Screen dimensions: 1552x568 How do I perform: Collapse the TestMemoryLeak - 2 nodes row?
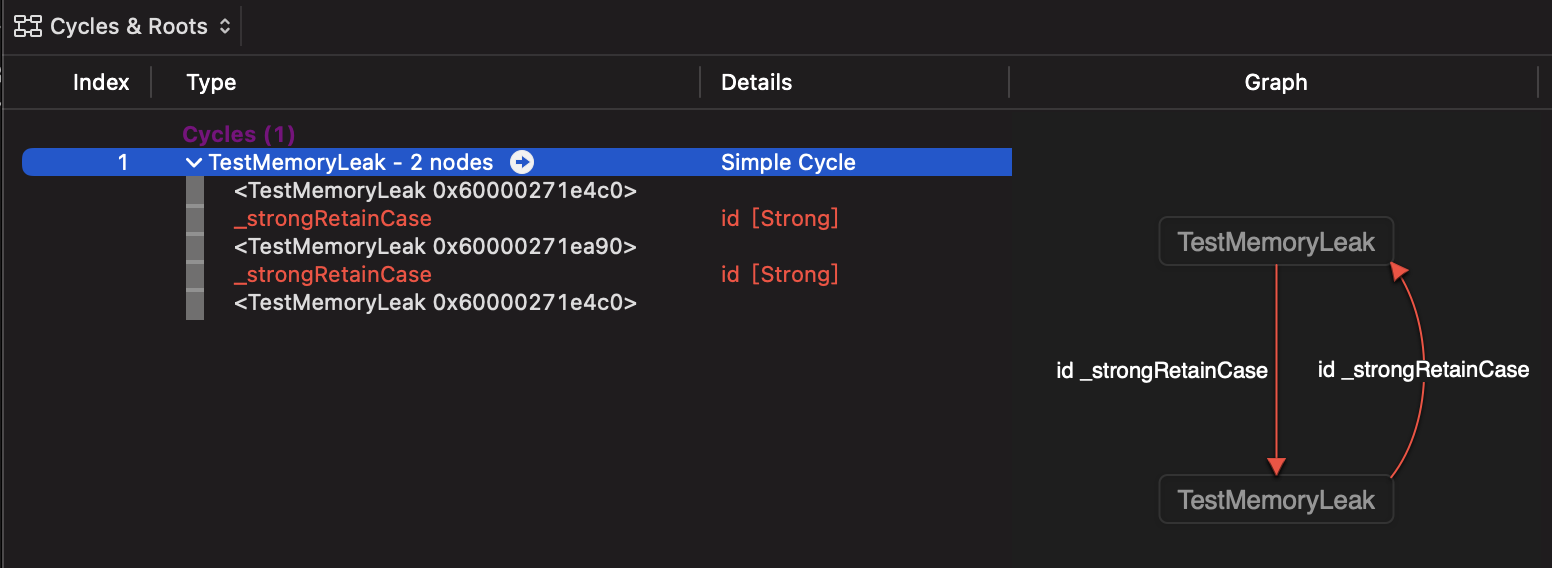(194, 162)
